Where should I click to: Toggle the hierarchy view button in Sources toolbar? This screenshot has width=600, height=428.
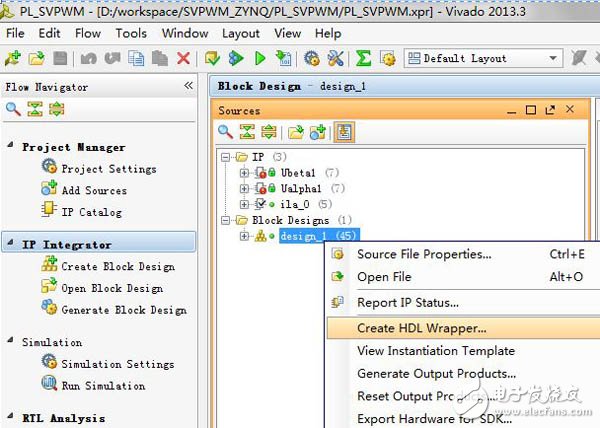pyautogui.click(x=343, y=131)
